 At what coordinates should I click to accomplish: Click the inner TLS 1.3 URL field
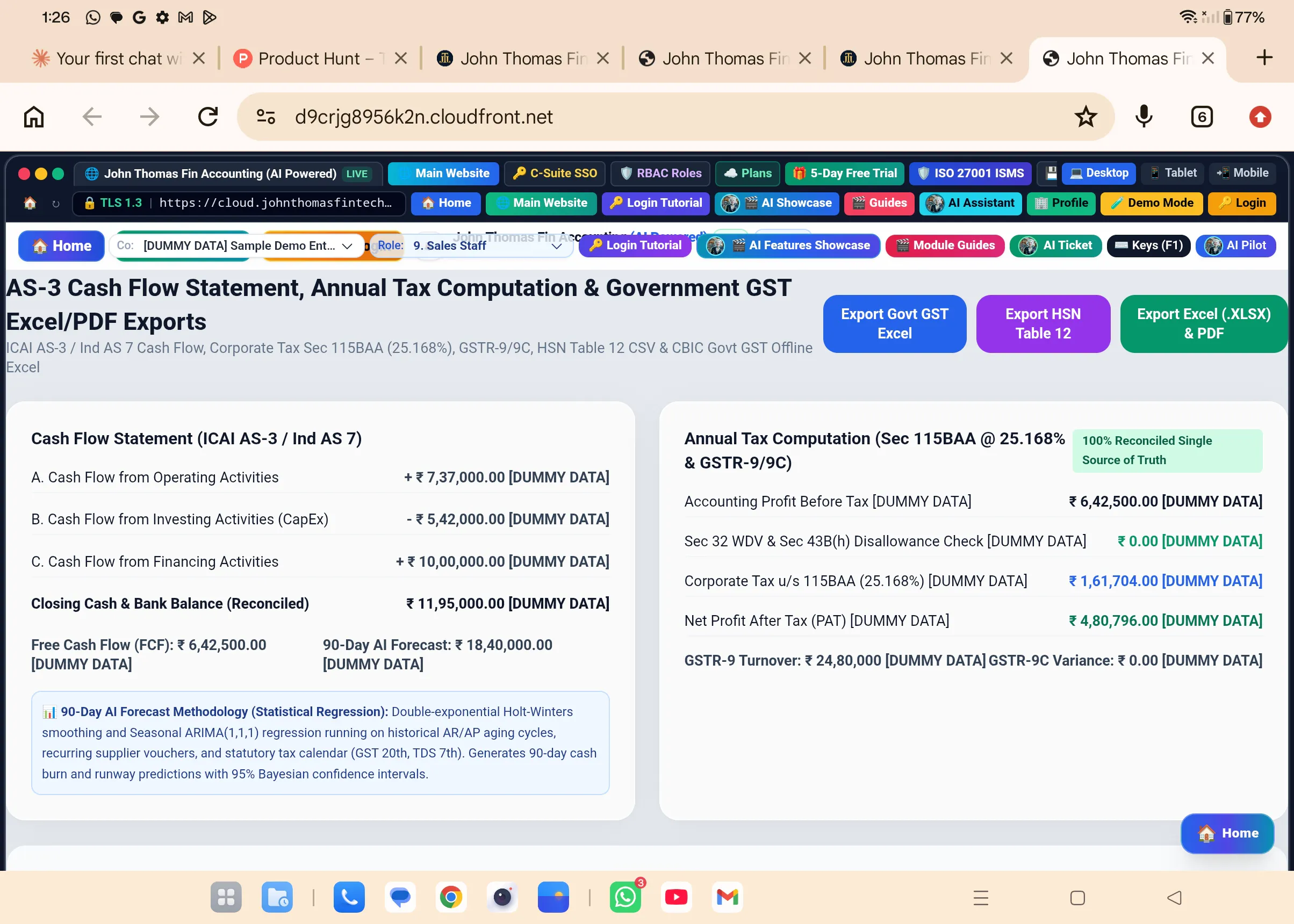click(x=239, y=203)
